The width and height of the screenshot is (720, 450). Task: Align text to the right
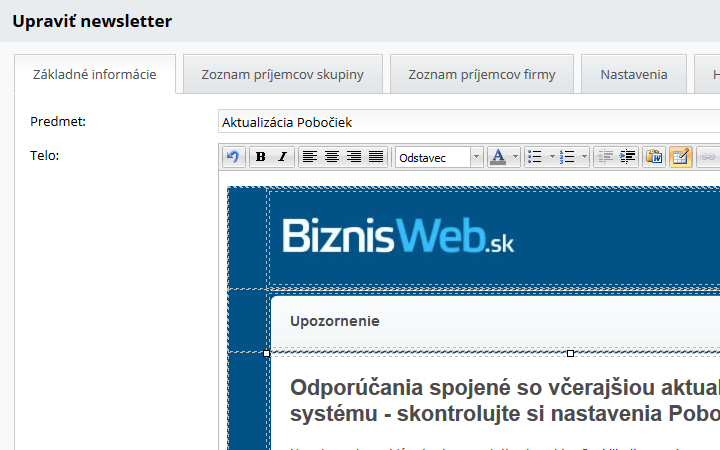coord(354,157)
